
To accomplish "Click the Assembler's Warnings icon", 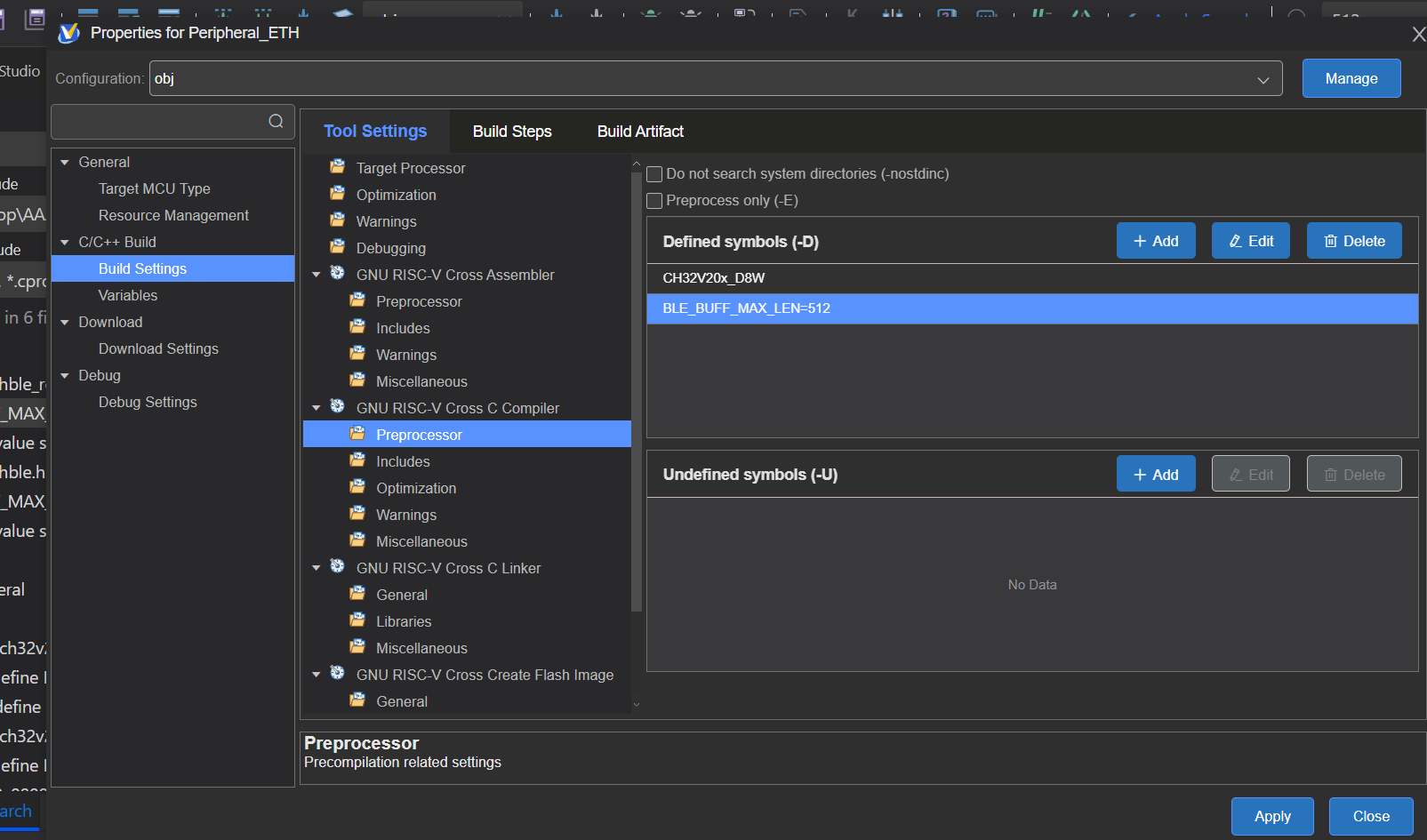I will (x=357, y=354).
